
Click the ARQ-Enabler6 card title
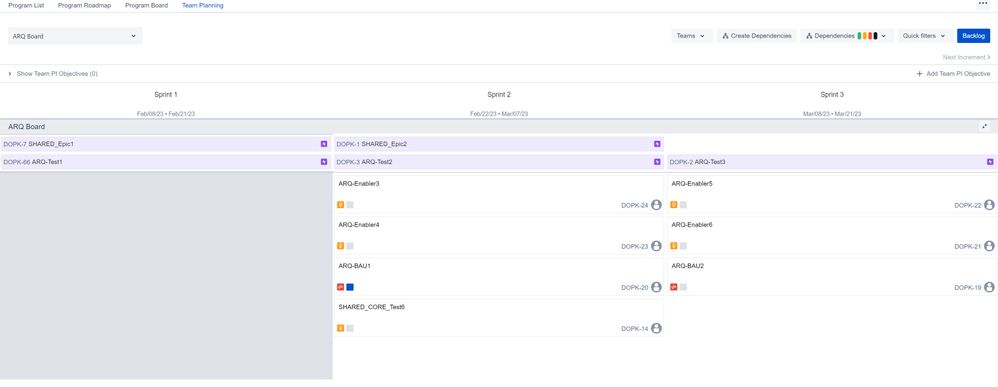pyautogui.click(x=692, y=225)
